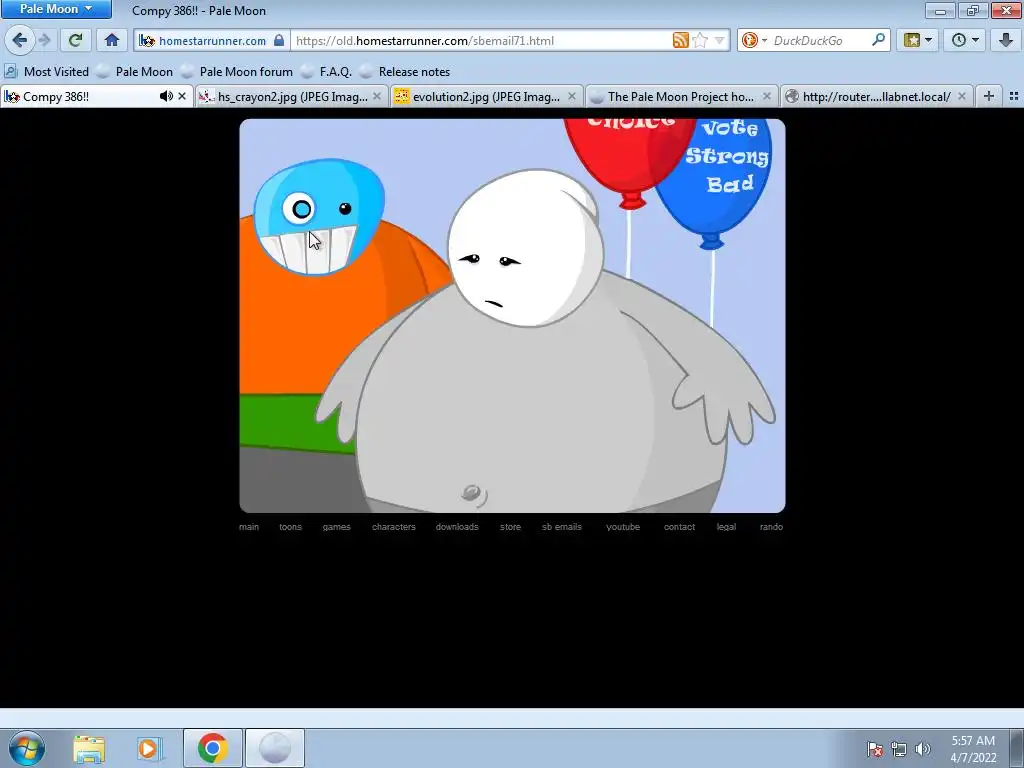Open the 'main' site navigation link
Viewport: 1024px width, 768px height.
249,526
